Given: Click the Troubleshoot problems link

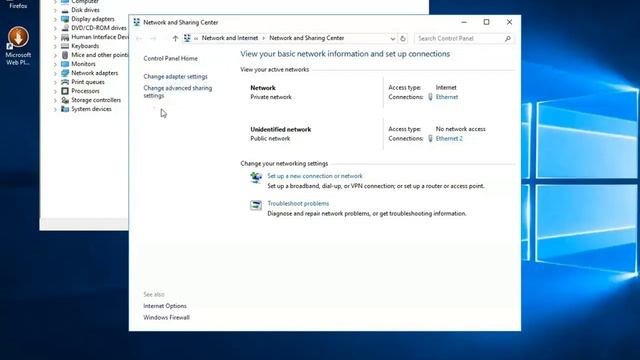Looking at the screenshot, I should click(x=298, y=203).
